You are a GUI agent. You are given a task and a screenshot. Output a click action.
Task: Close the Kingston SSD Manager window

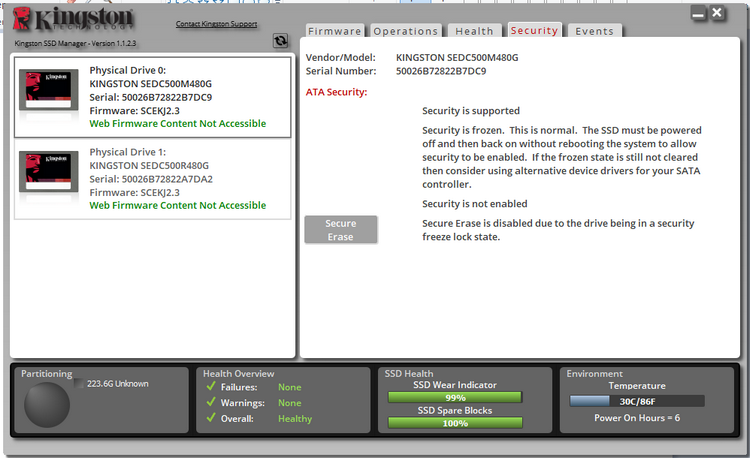point(717,13)
